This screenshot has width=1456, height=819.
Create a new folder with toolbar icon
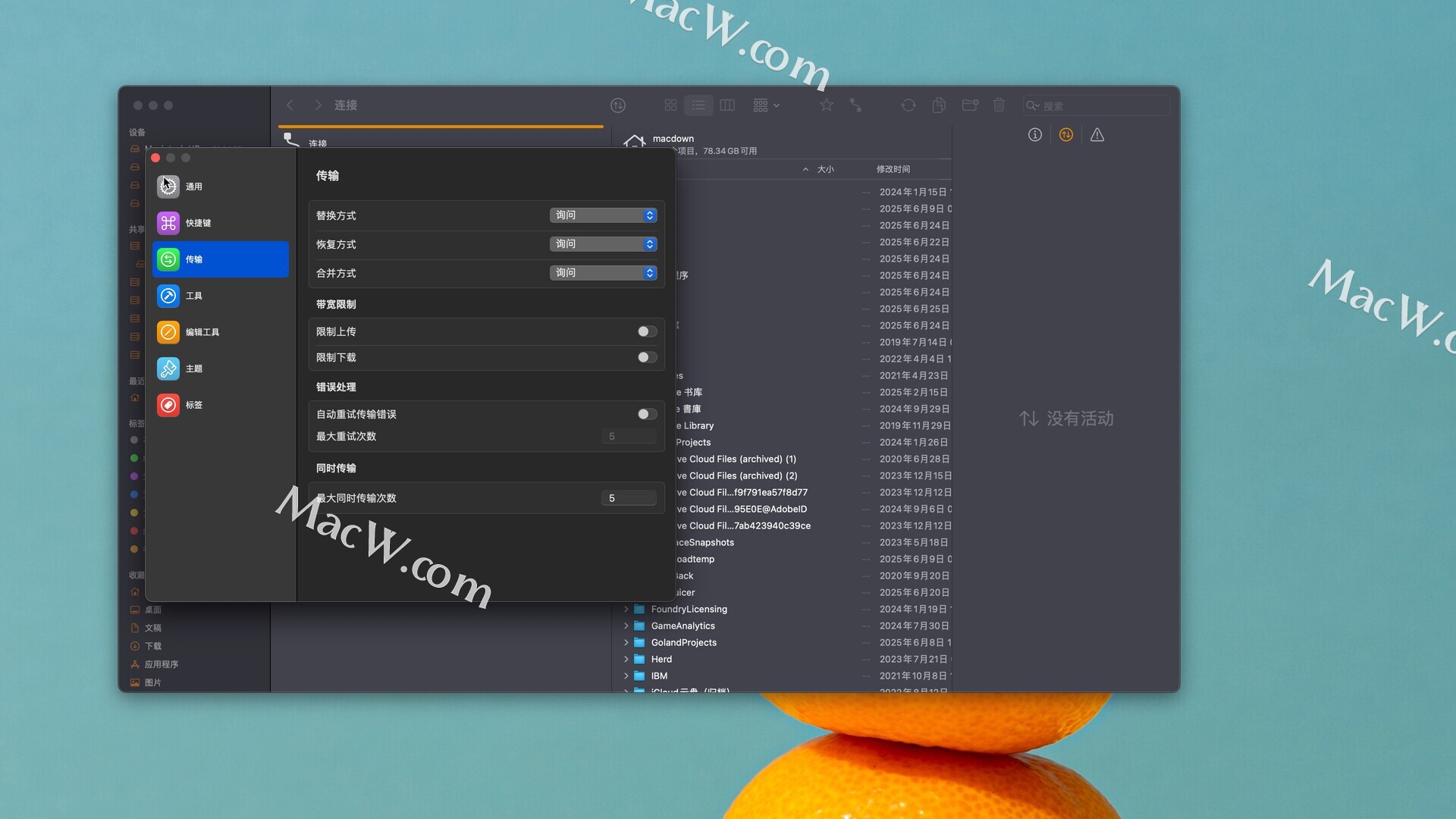pos(970,105)
